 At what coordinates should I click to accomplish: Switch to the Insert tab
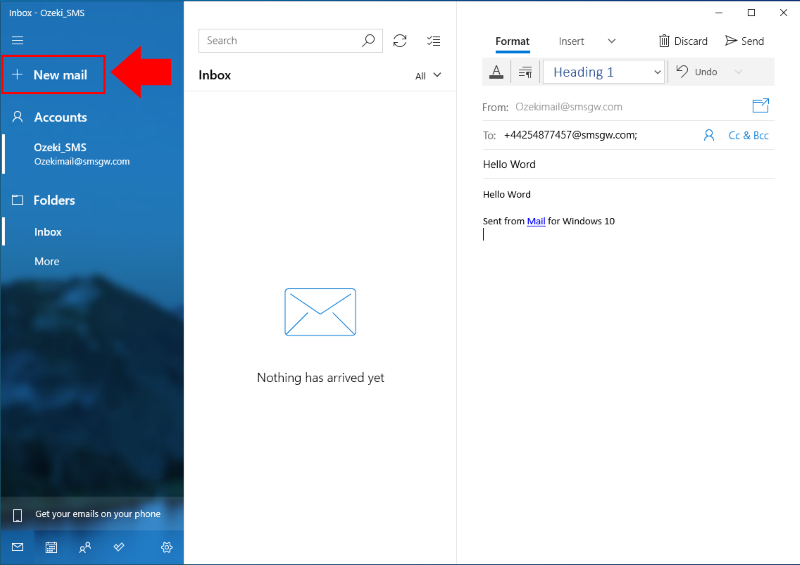click(571, 41)
